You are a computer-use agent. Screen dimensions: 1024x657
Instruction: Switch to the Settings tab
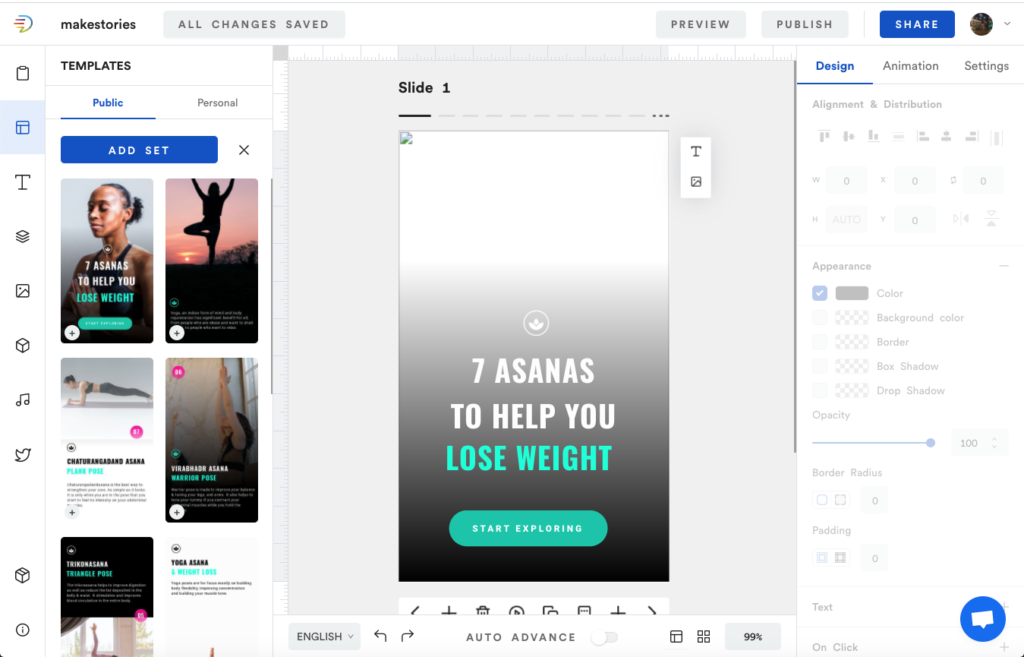point(986,66)
